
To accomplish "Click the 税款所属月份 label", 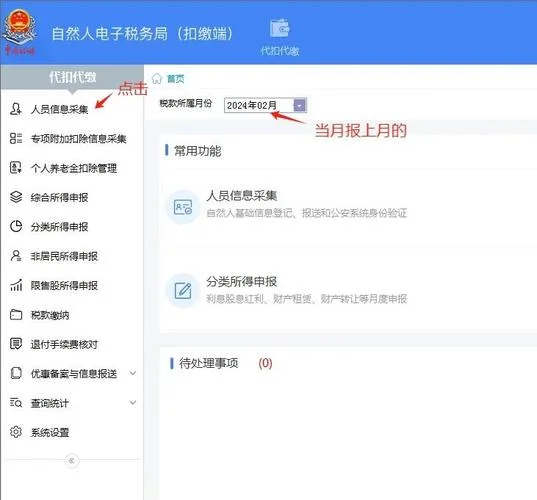I will [x=186, y=103].
